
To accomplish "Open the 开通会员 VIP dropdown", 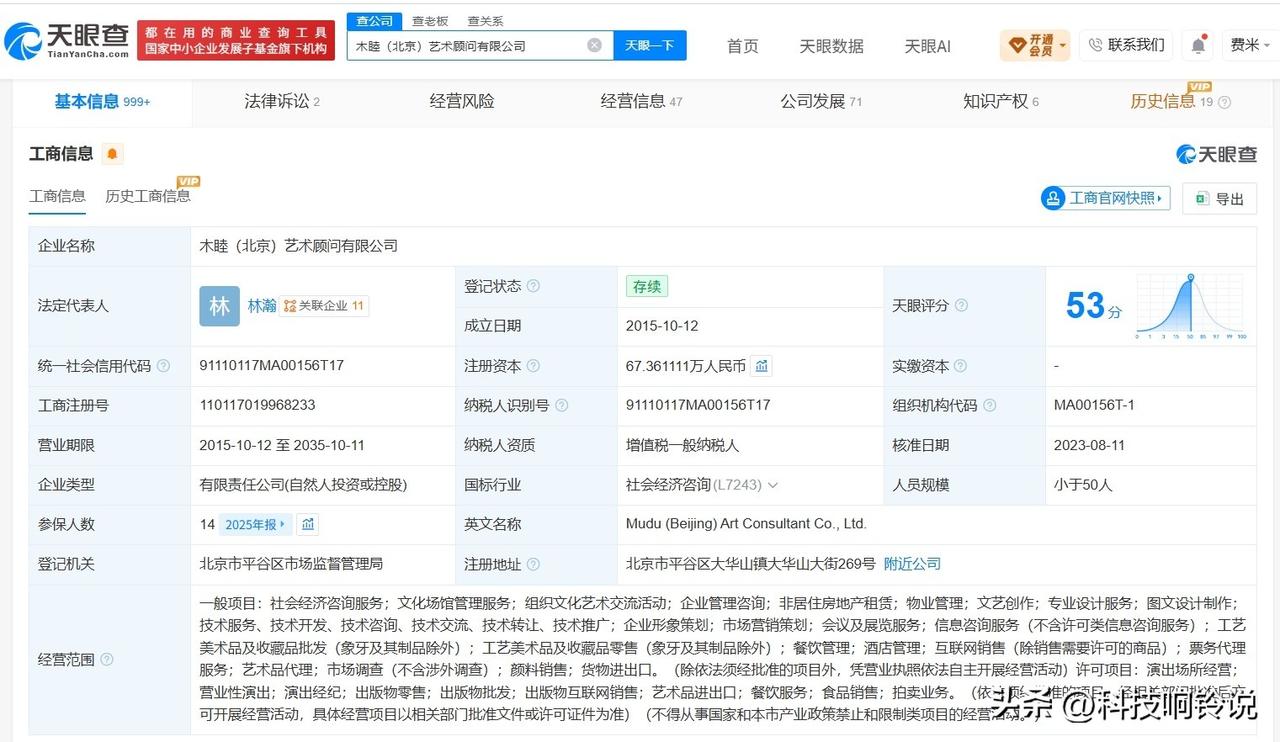I will [1034, 45].
